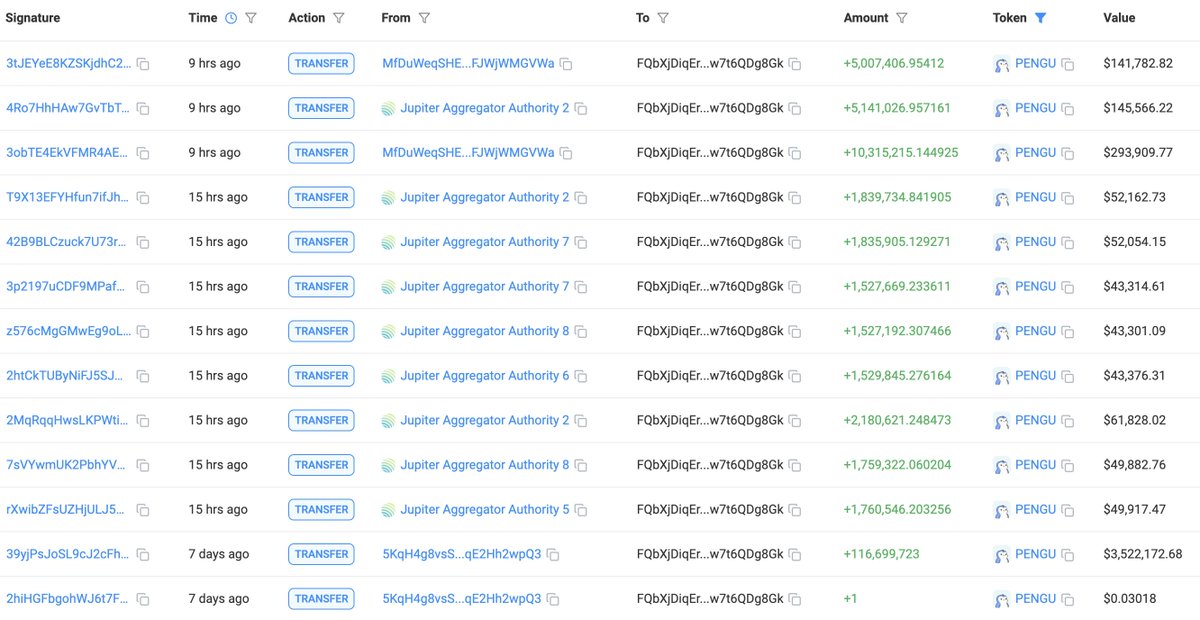This screenshot has height=620, width=1200.
Task: Copy To address in the $52,162.73 row
Action: [x=795, y=198]
